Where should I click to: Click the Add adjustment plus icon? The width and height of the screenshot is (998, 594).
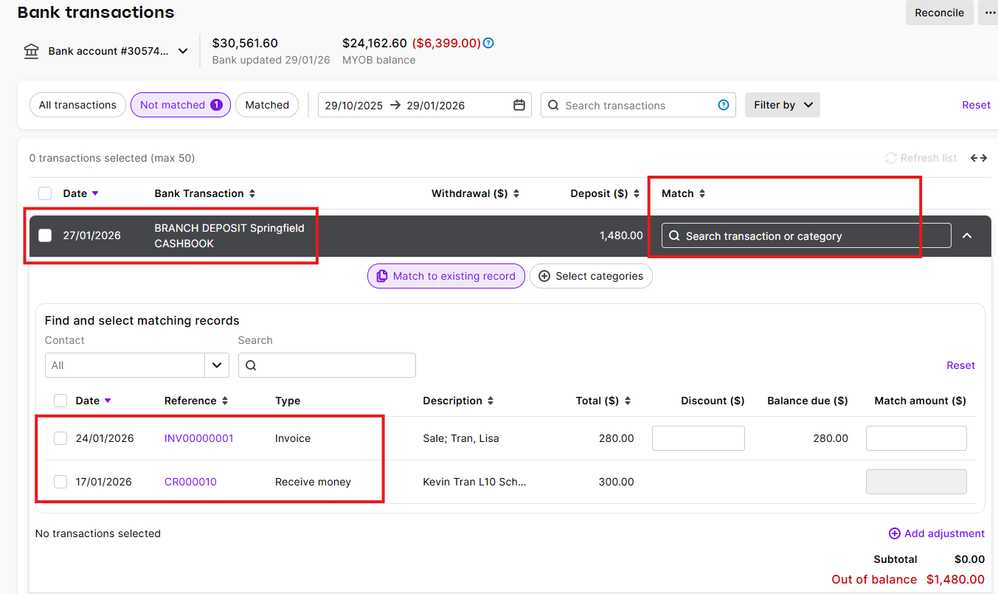coord(894,533)
